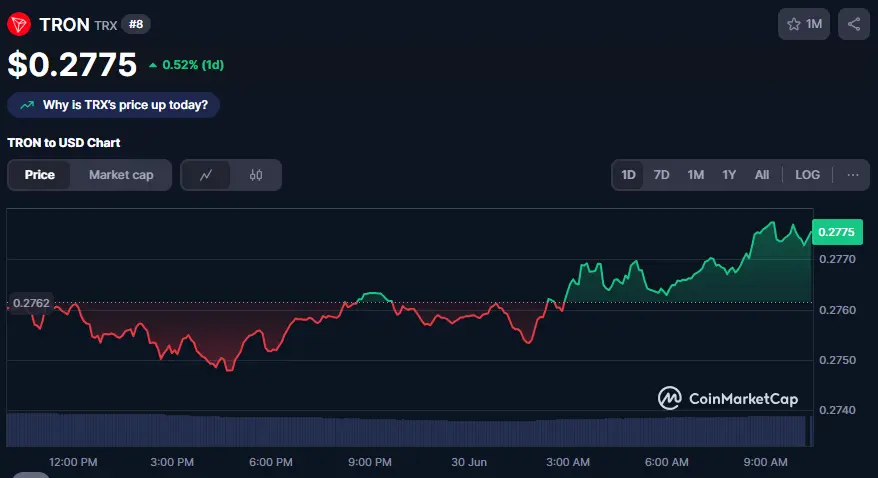Click the 6:00 AM time axis label
This screenshot has width=878, height=478.
[x=666, y=462]
